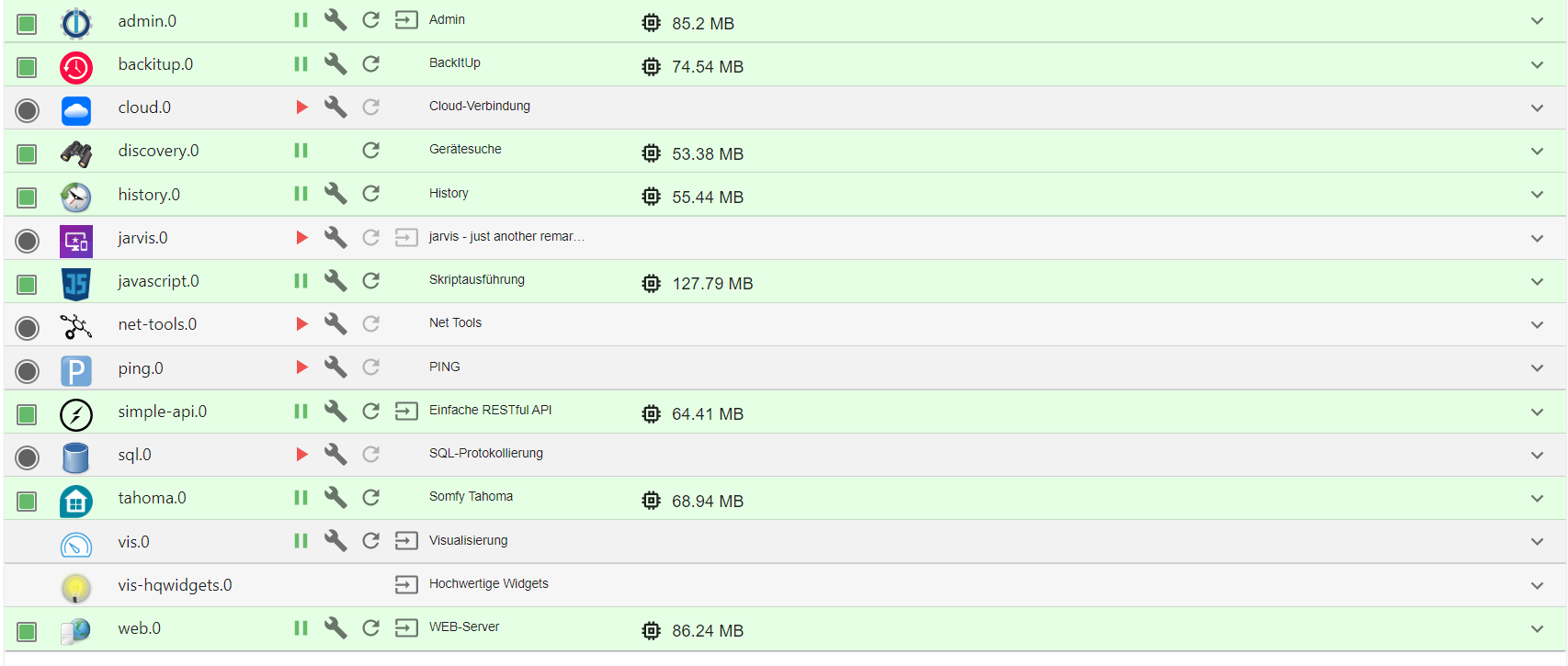Viewport: 1568px width, 666px height.
Task: Click the vis-hqwidgets.0 open link icon
Action: click(x=406, y=584)
